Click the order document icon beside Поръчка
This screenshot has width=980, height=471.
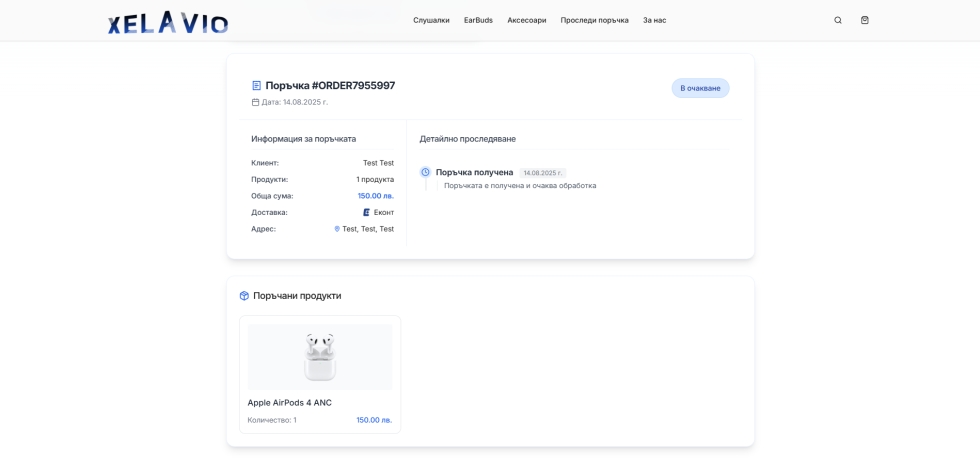[x=256, y=86]
